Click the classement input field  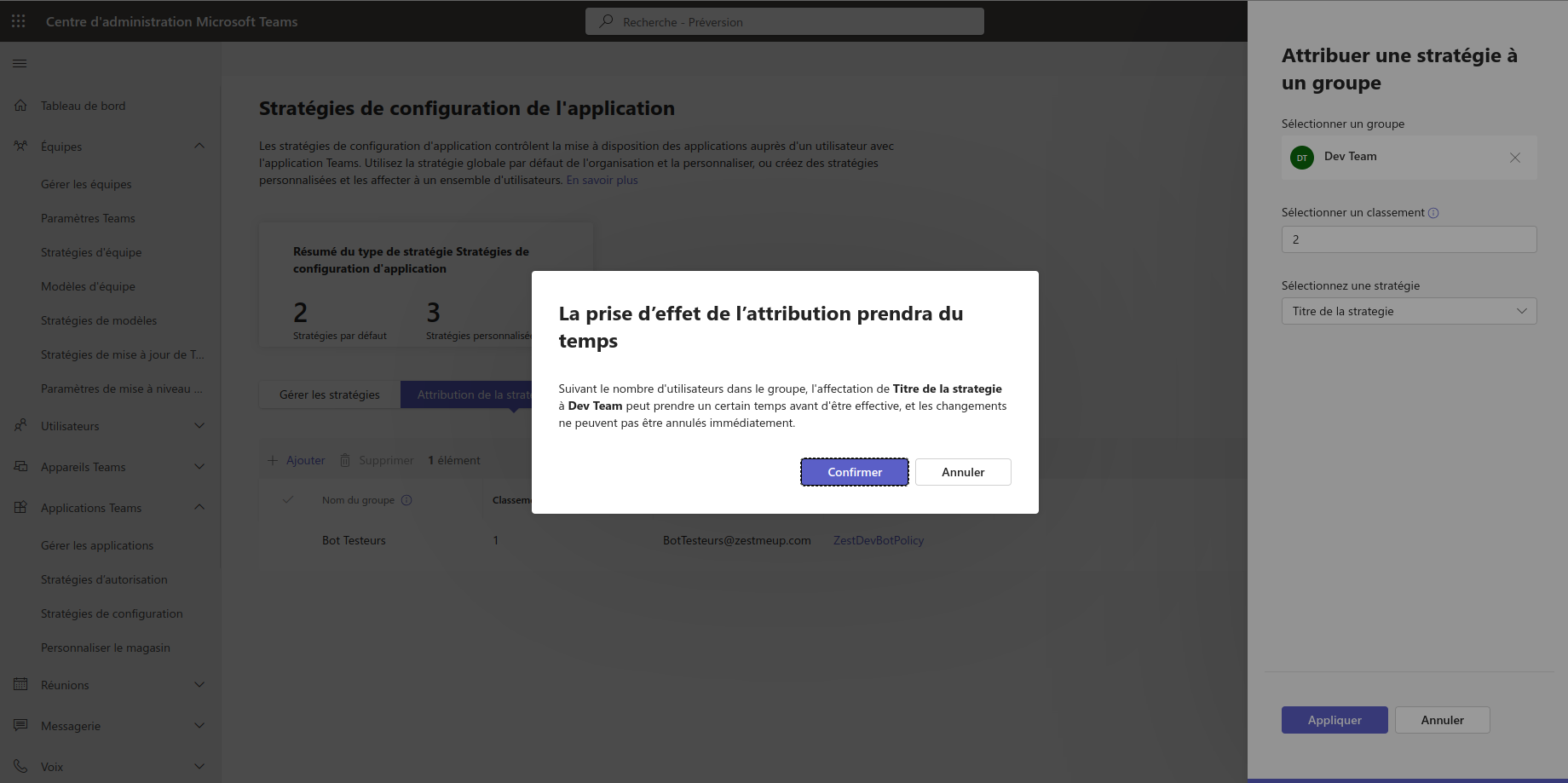point(1409,239)
